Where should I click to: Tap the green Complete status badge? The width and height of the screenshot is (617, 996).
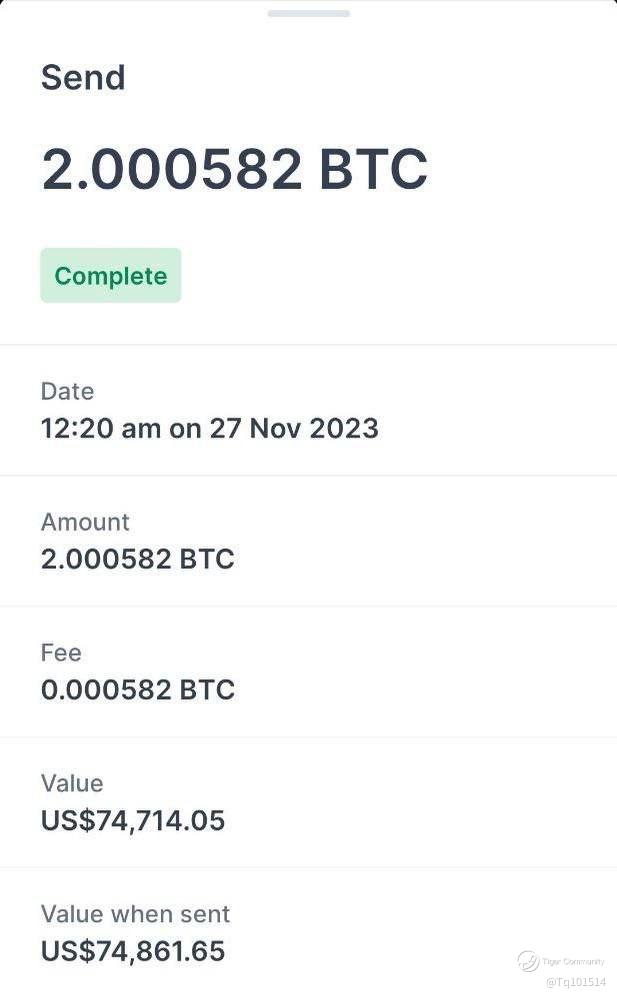pyautogui.click(x=111, y=276)
